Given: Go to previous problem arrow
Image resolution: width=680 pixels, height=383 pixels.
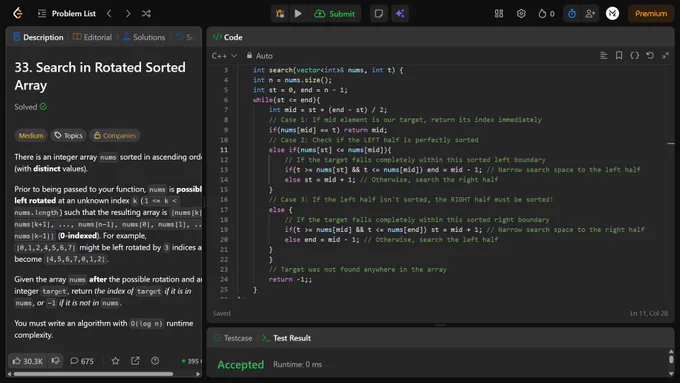Looking at the screenshot, I should (109, 13).
